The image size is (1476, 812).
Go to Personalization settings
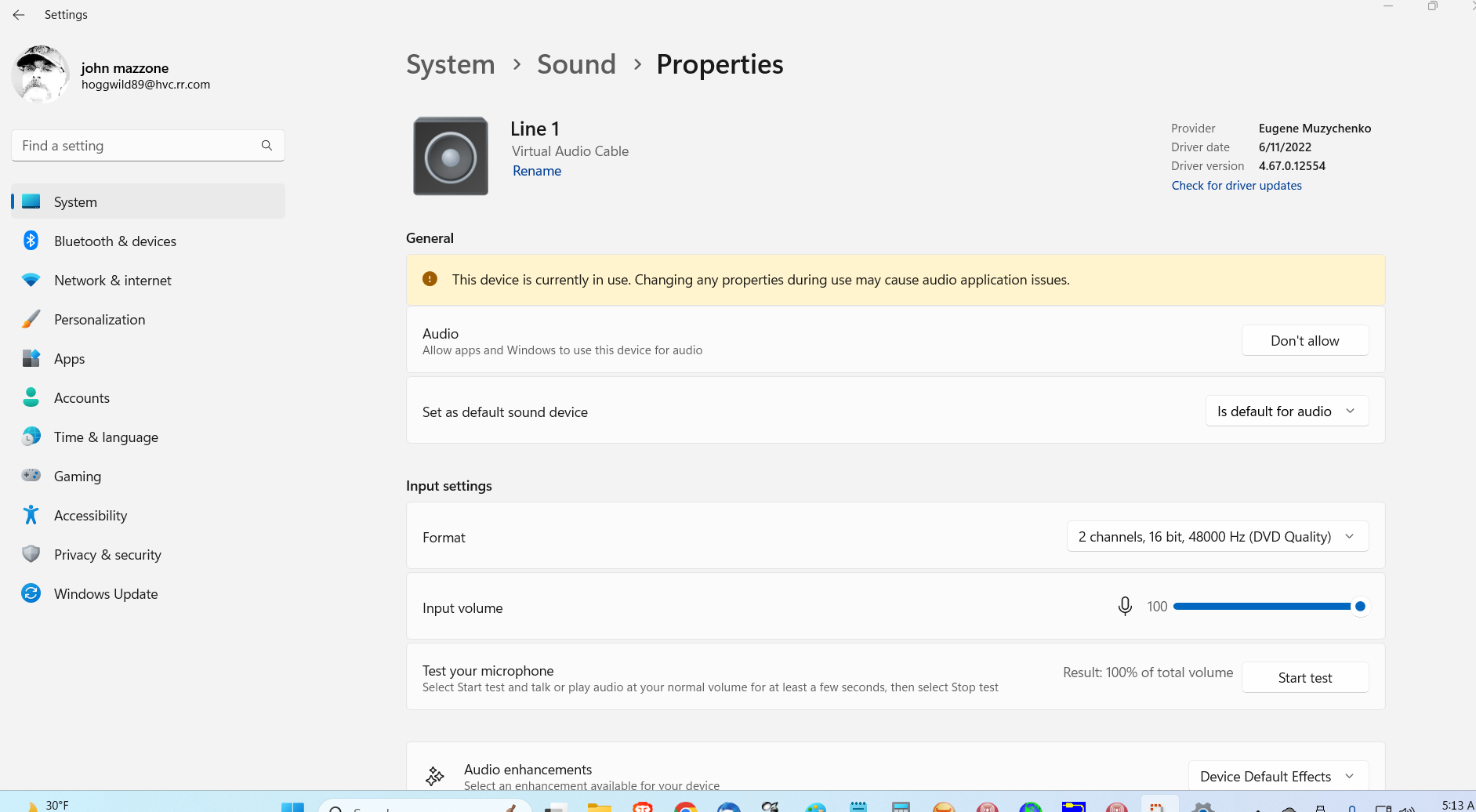click(x=100, y=320)
